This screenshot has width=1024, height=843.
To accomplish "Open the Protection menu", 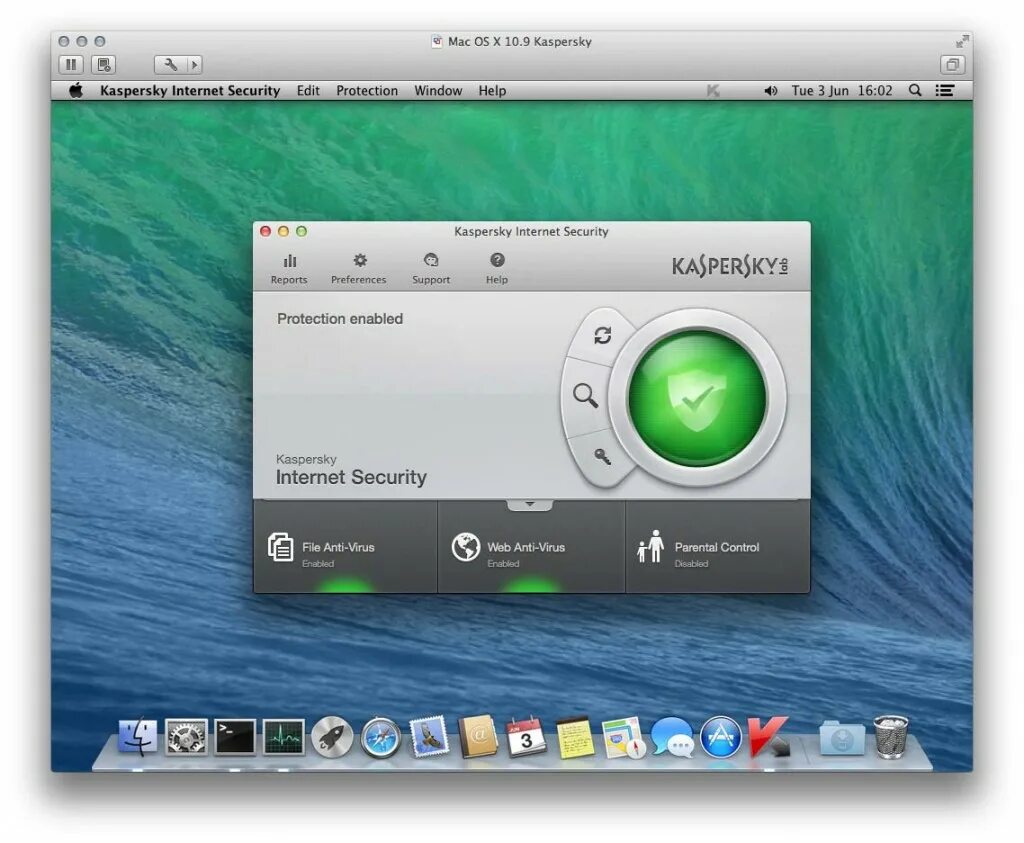I will 367,91.
